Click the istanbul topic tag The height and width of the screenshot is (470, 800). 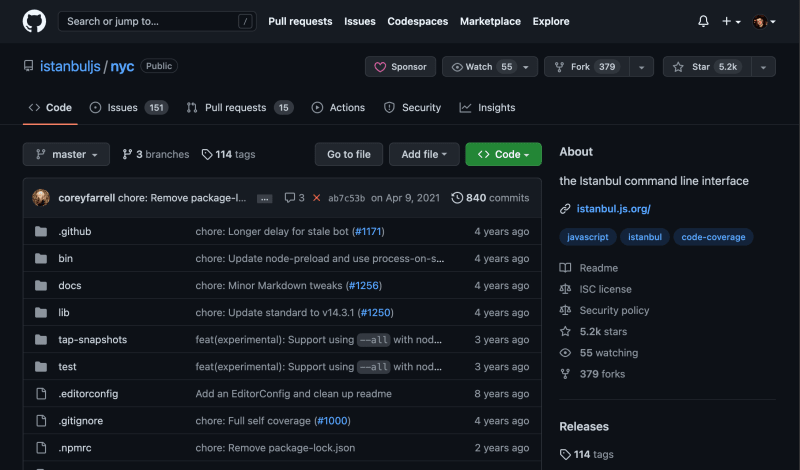click(645, 237)
